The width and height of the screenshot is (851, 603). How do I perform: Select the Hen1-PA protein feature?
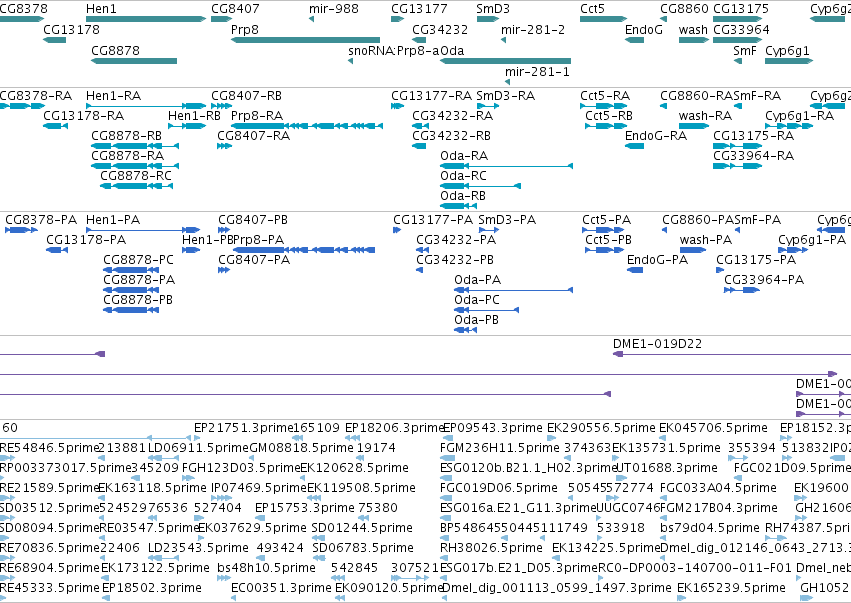(143, 230)
